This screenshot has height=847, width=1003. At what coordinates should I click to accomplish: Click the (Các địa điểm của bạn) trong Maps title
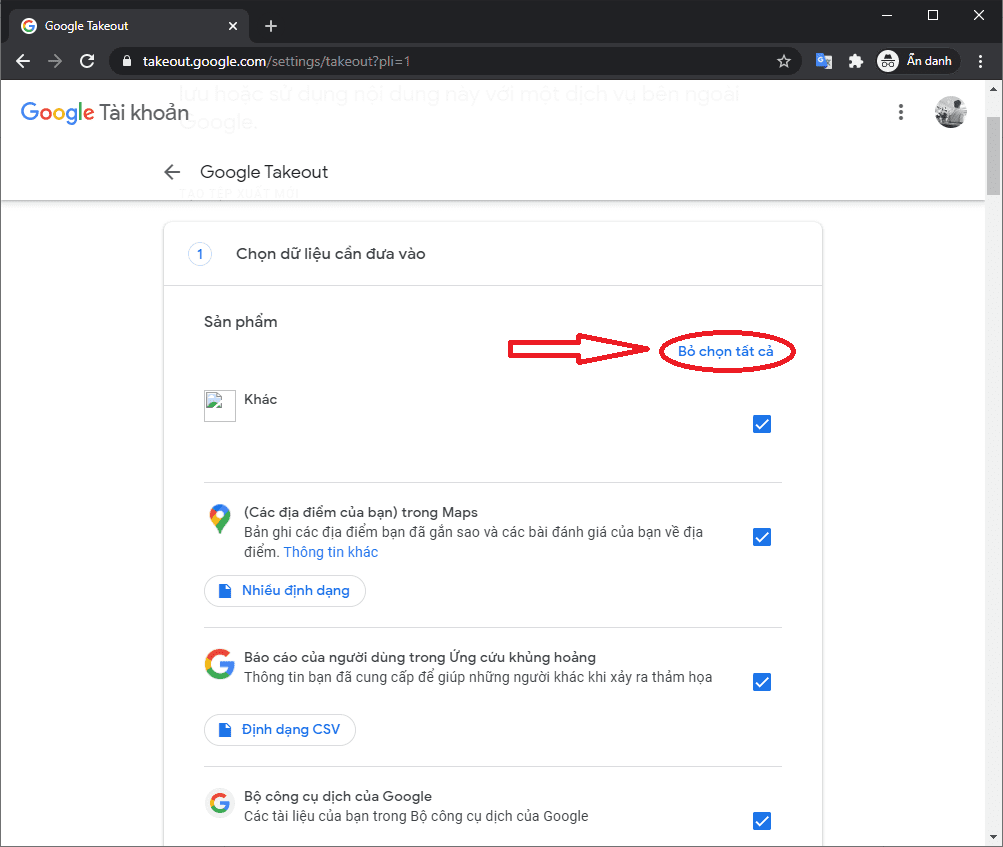point(361,512)
